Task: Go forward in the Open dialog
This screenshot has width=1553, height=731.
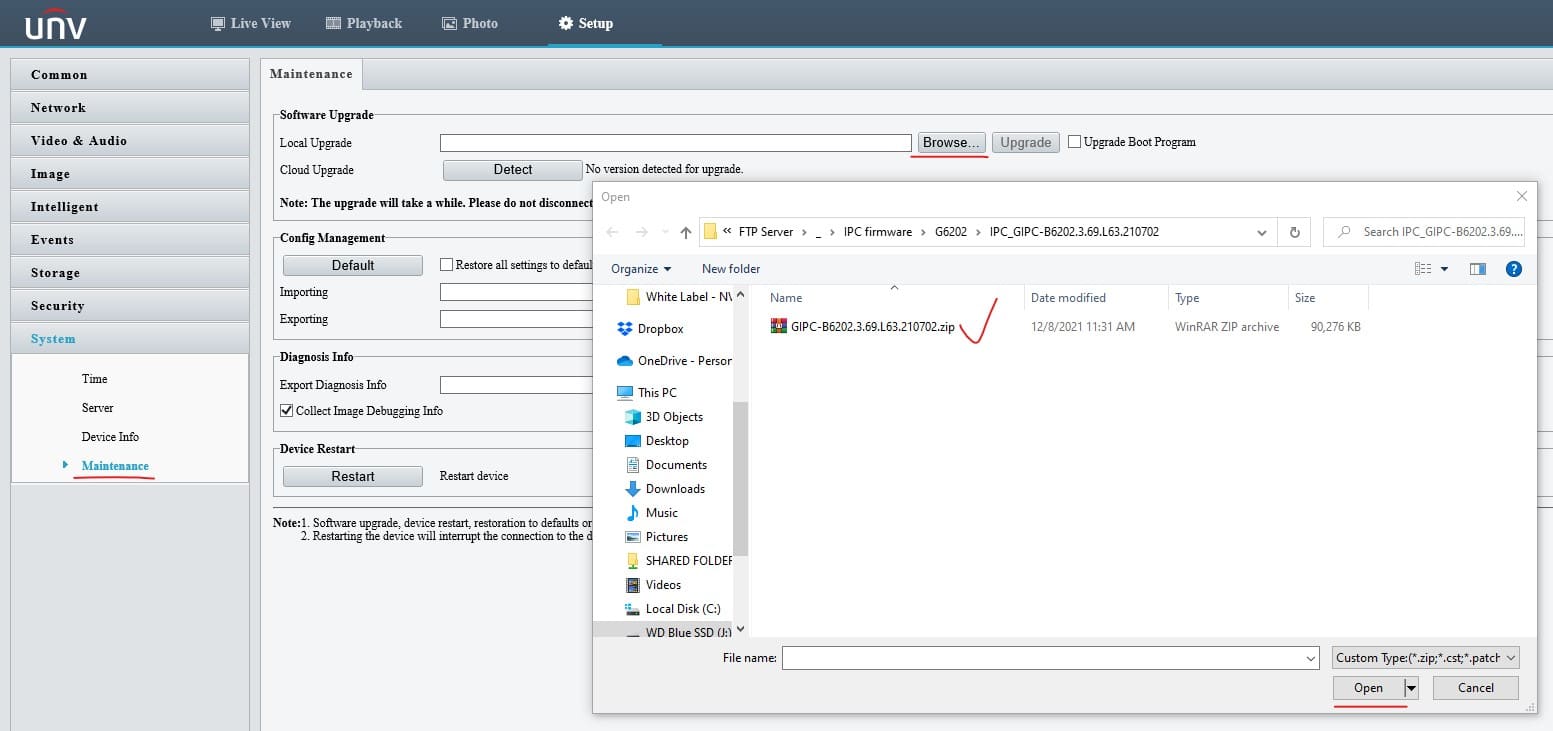Action: click(642, 232)
